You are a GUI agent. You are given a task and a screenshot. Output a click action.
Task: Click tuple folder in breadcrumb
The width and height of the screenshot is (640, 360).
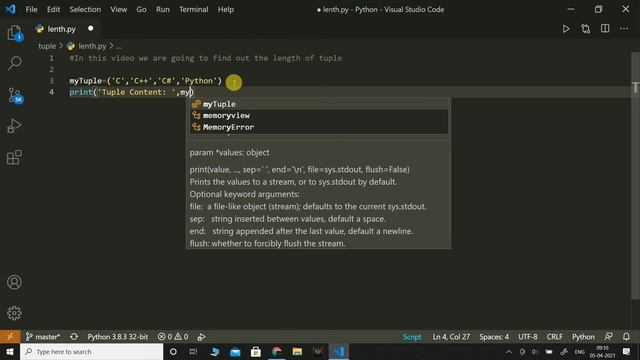click(x=47, y=46)
